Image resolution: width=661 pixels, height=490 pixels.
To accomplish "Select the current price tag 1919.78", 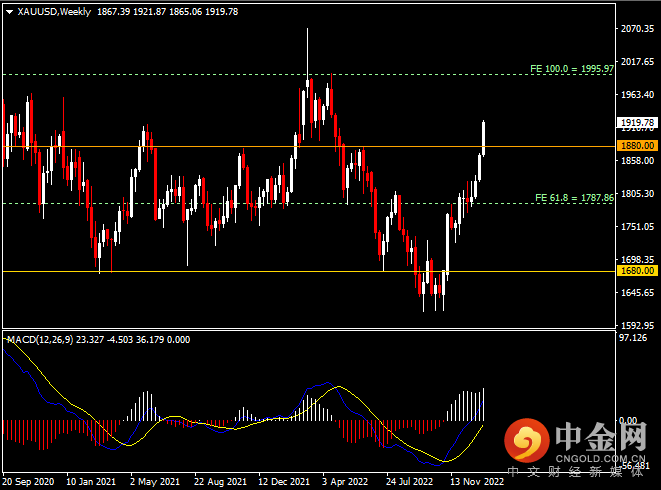I will click(637, 123).
